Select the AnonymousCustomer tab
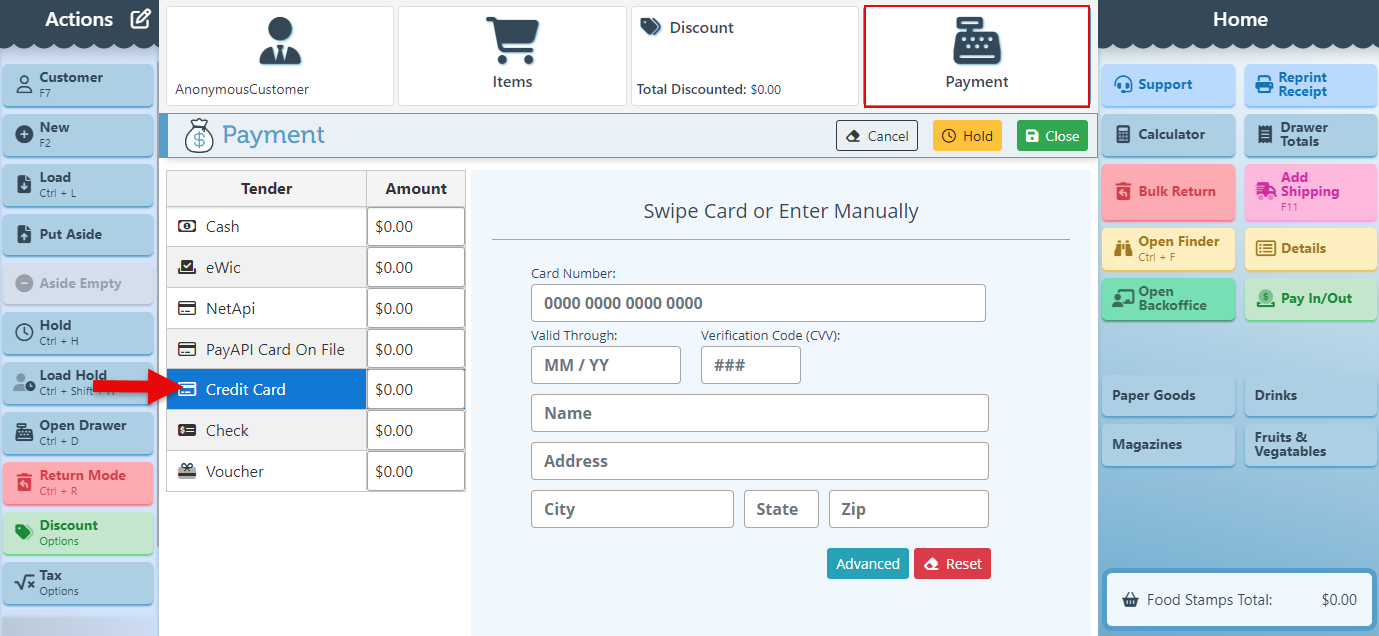 click(279, 56)
